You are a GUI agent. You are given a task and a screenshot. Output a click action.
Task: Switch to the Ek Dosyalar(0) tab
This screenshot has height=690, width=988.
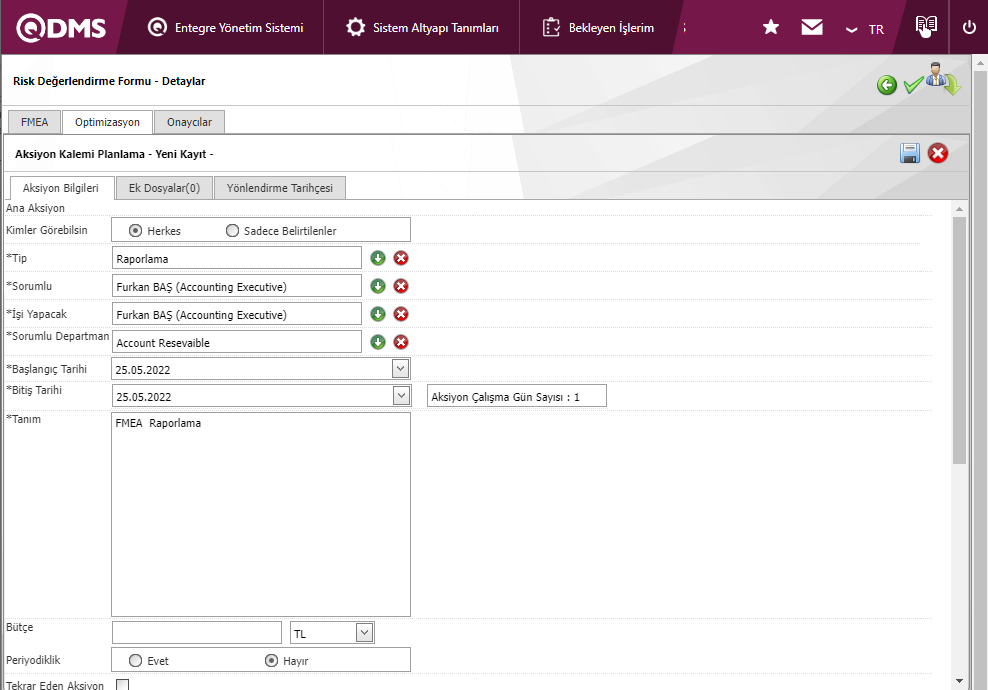(x=164, y=187)
